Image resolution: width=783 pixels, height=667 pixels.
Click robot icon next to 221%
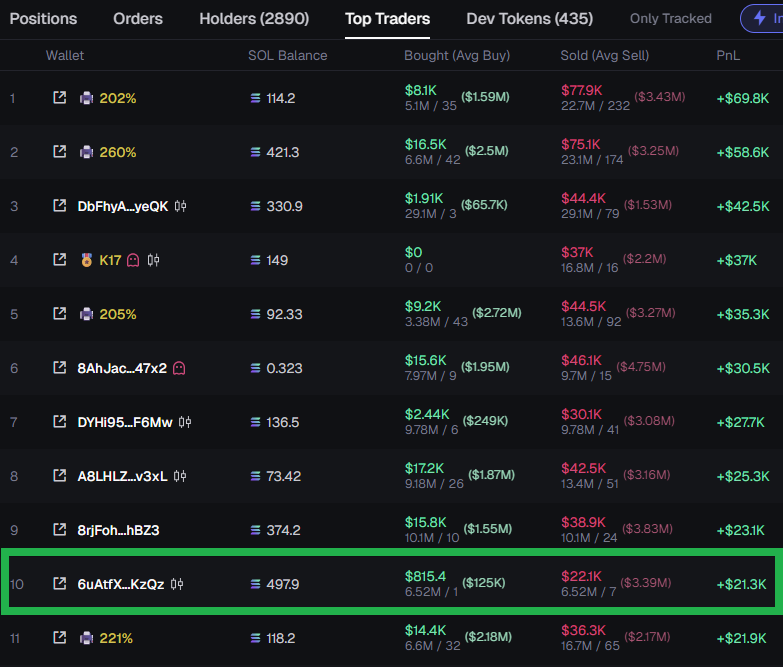coord(86,638)
